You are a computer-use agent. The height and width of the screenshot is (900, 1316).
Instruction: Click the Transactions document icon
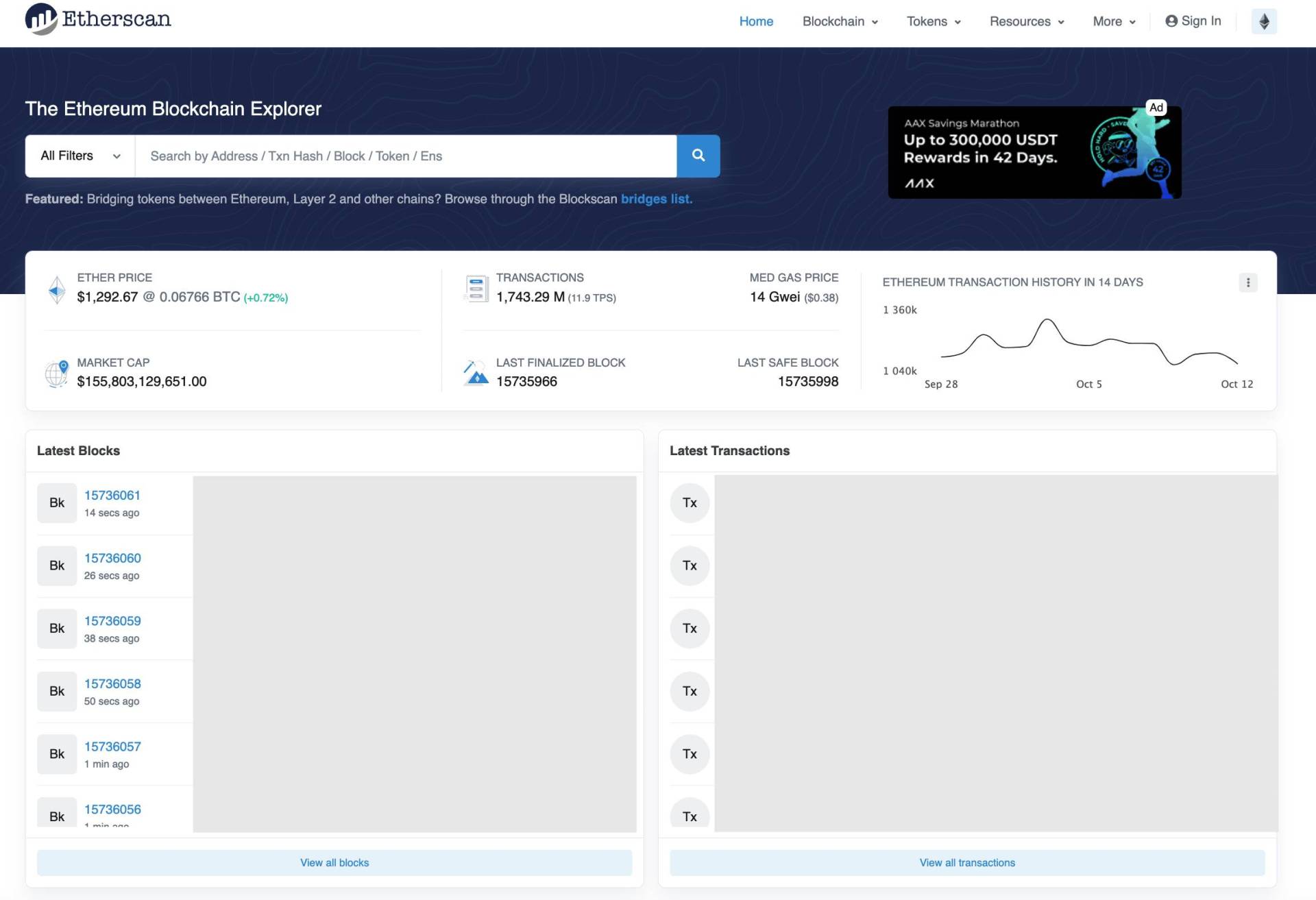tap(476, 287)
